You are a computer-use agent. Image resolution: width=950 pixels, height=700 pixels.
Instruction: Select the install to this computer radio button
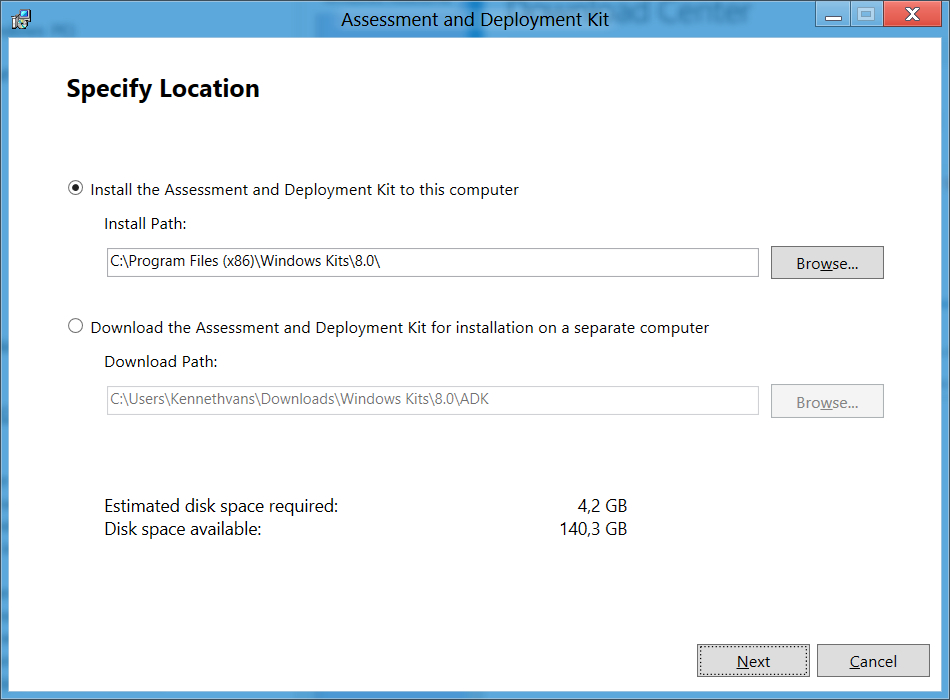point(75,188)
